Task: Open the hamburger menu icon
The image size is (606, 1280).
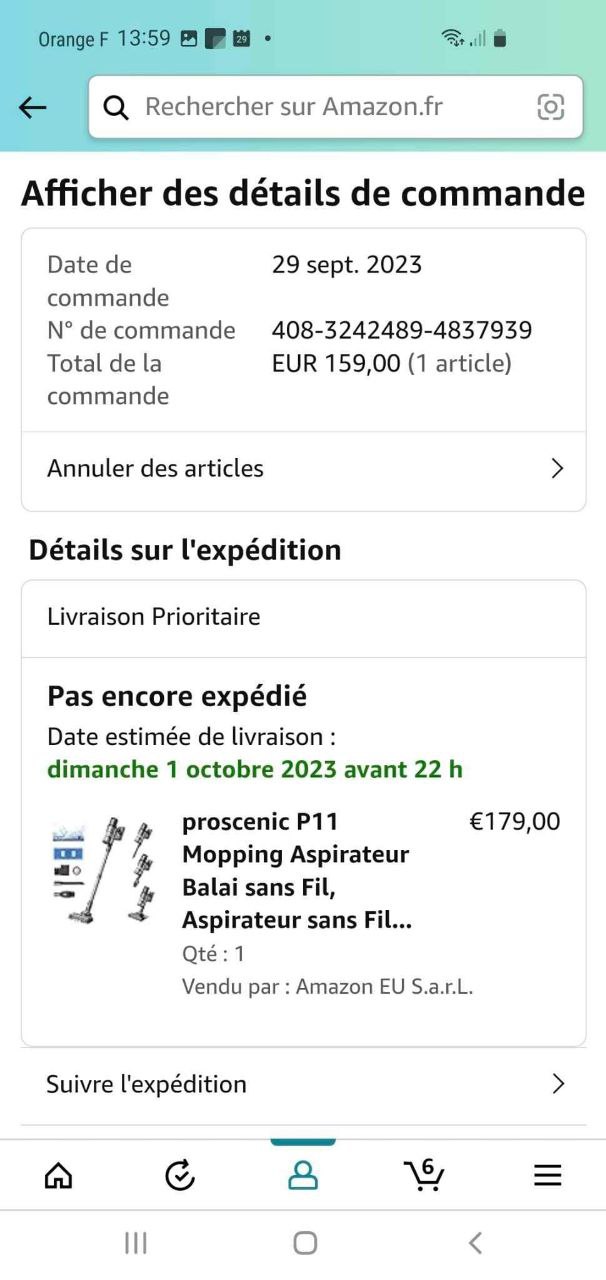Action: pos(547,1176)
